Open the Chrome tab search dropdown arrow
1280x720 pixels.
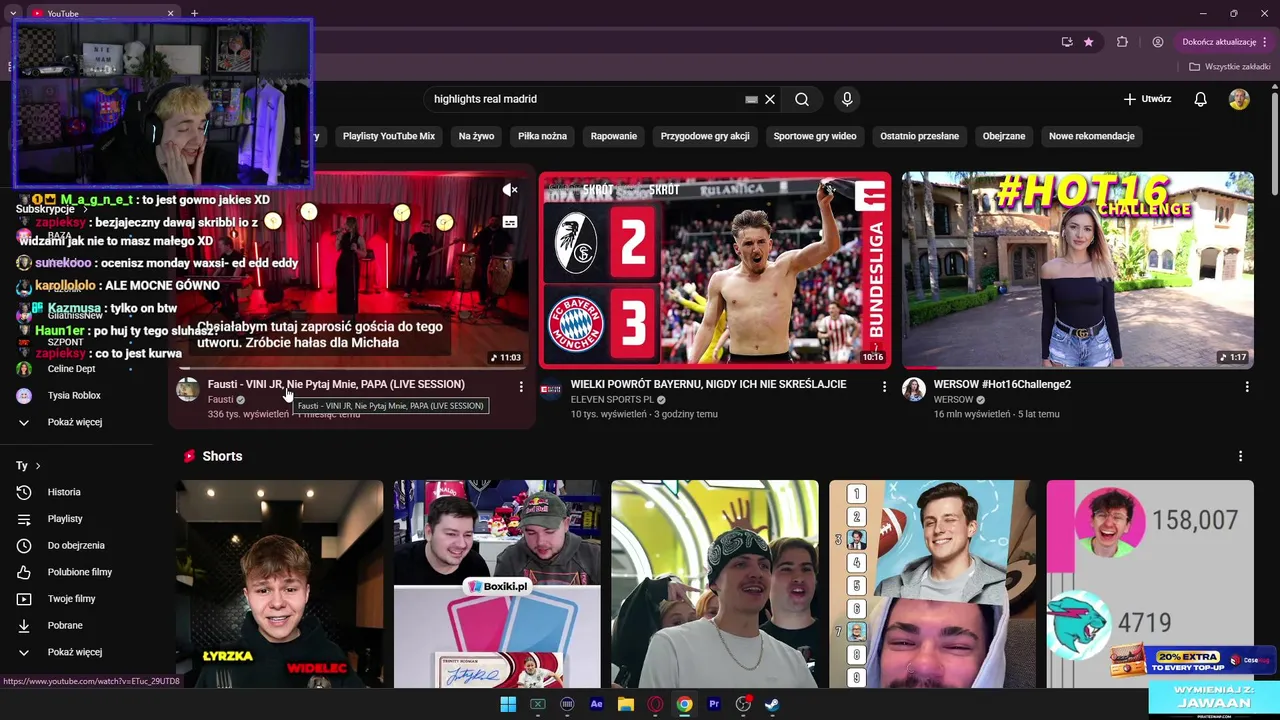tap(13, 13)
